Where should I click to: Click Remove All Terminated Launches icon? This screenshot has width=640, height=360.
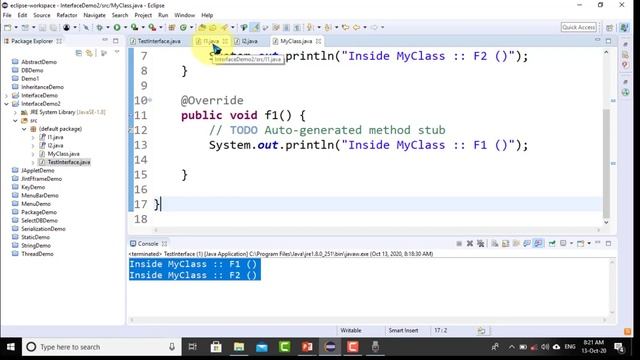coord(480,244)
